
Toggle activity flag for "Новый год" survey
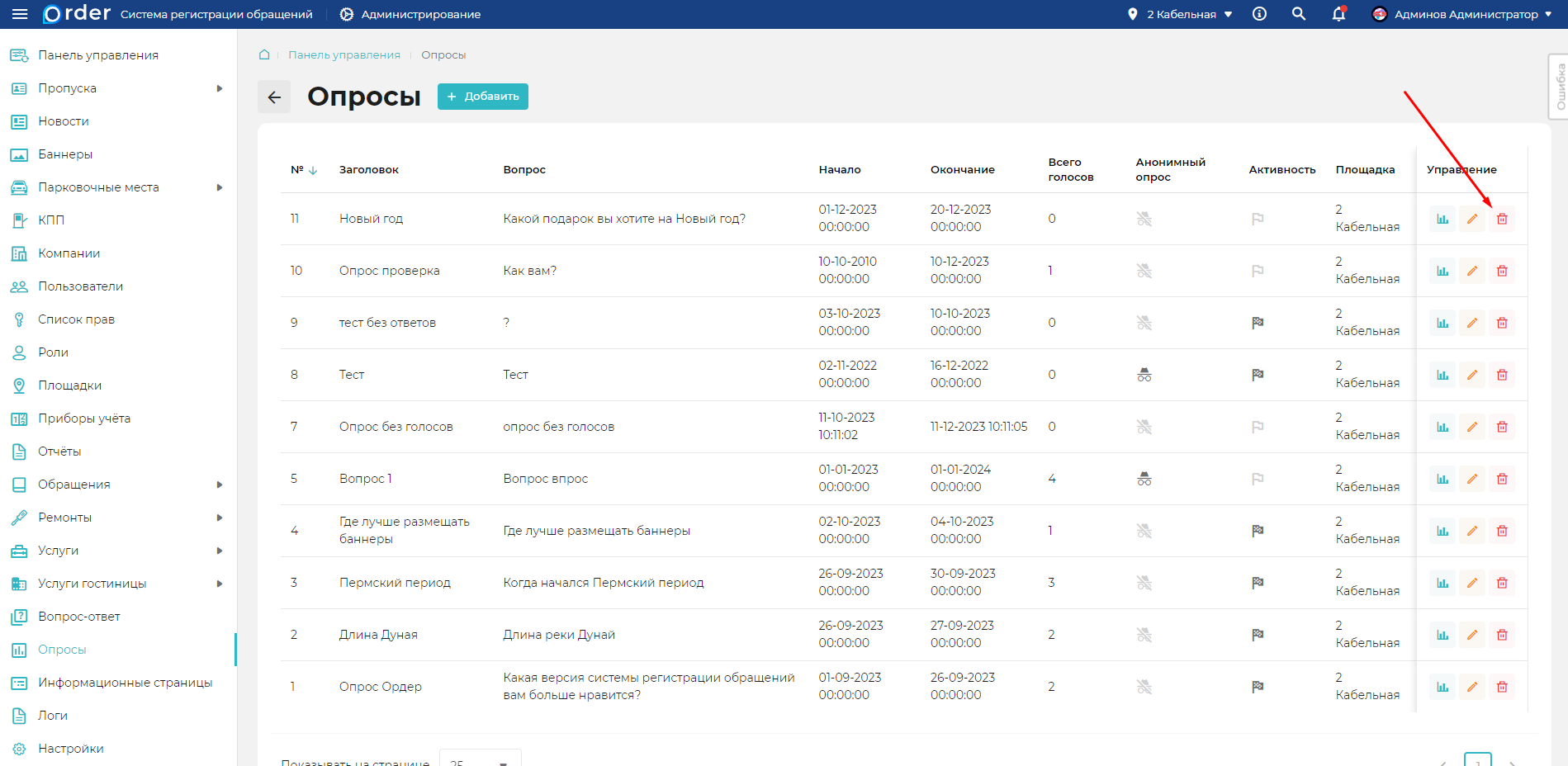coord(1257,219)
